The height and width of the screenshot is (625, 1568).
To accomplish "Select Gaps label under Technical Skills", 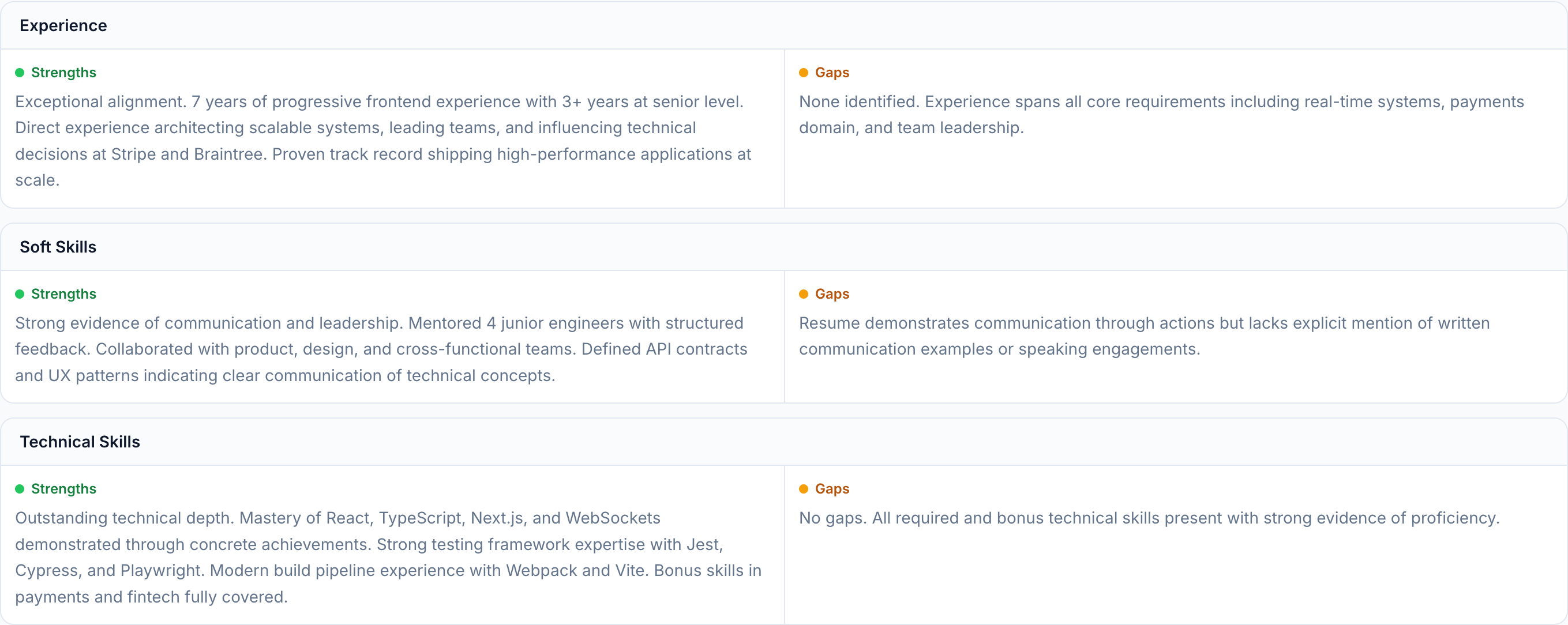I will click(x=831, y=489).
